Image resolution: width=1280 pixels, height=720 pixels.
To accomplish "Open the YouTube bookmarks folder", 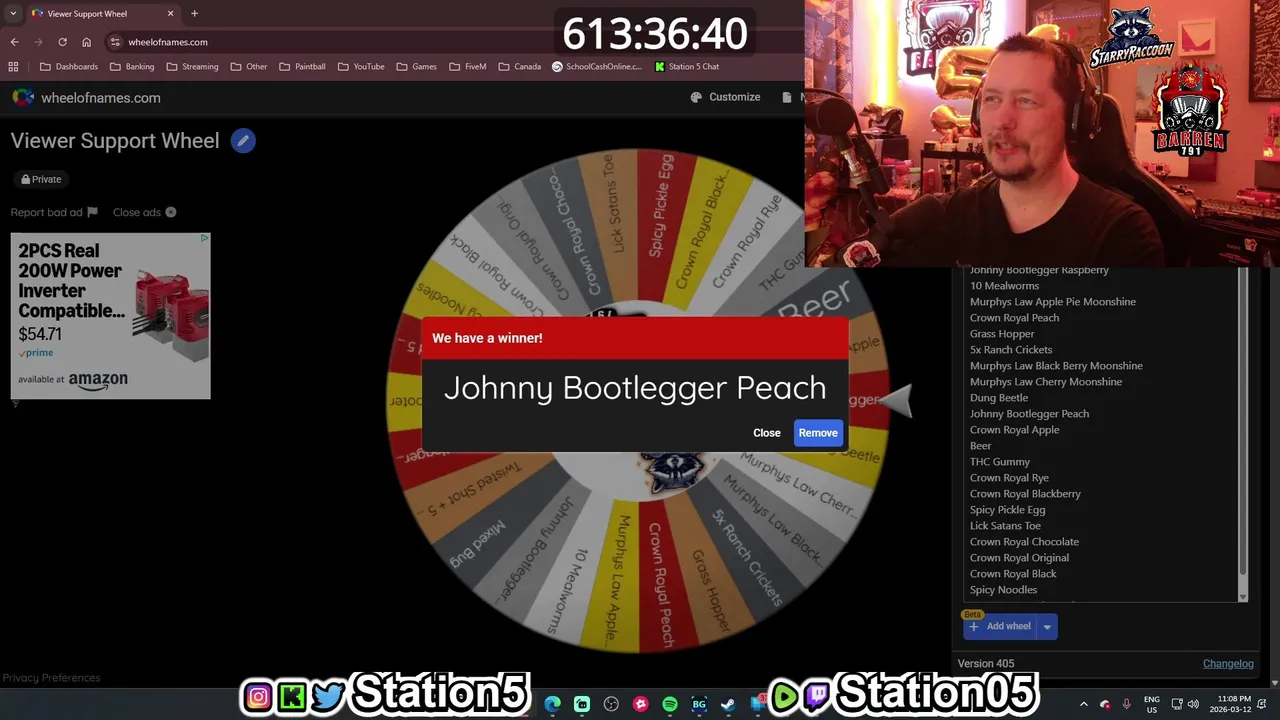I will click(361, 67).
